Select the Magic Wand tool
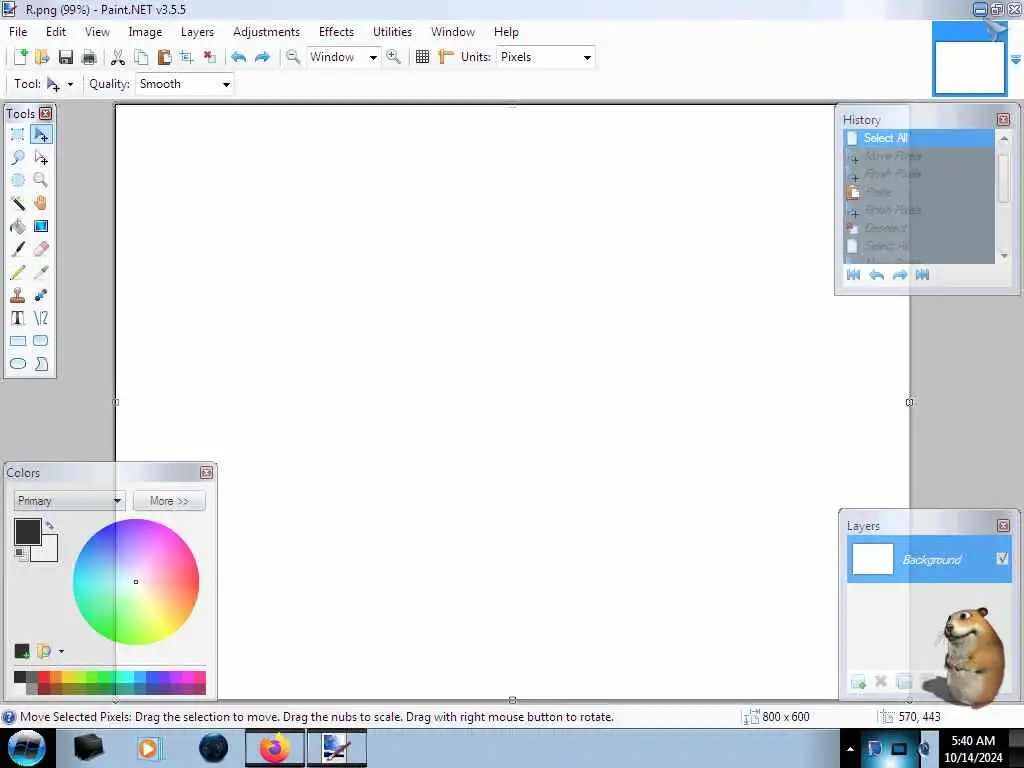Screen dimensions: 1024x768 coord(18,203)
